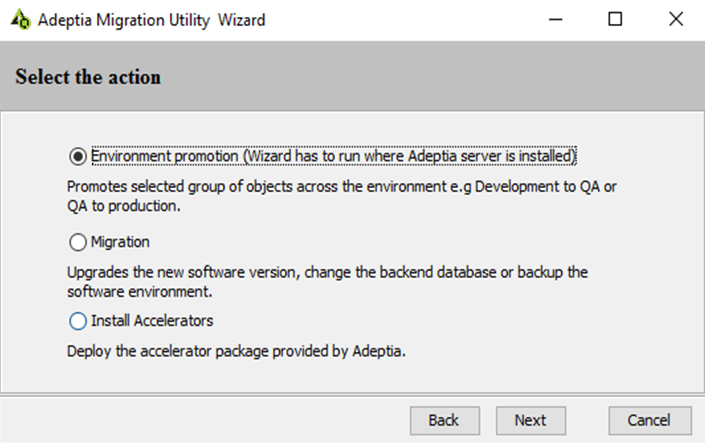Image resolution: width=705 pixels, height=443 pixels.
Task: Proceed by pressing the Next button
Action: coord(530,420)
